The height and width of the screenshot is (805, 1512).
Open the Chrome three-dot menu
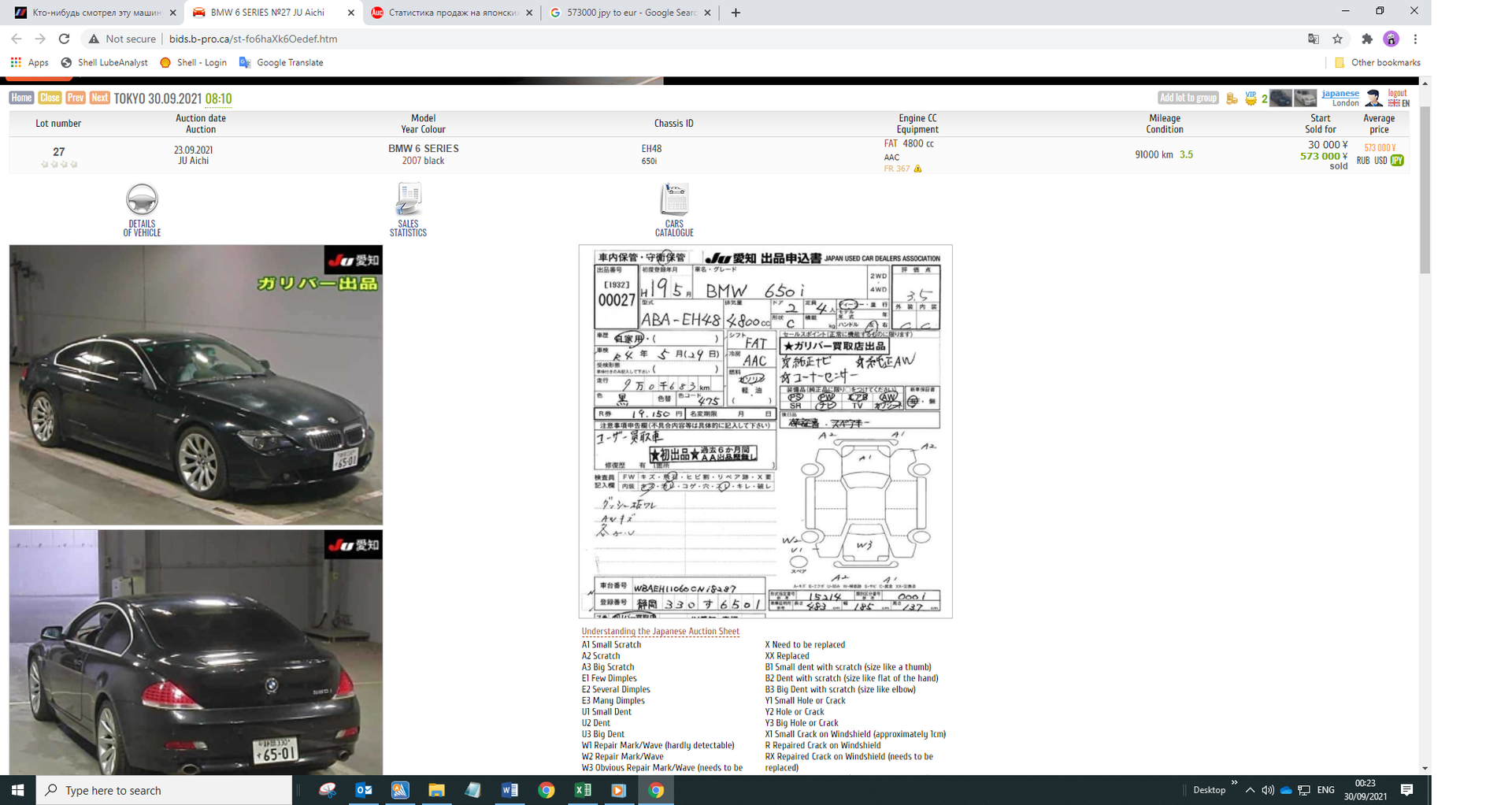(x=1415, y=39)
